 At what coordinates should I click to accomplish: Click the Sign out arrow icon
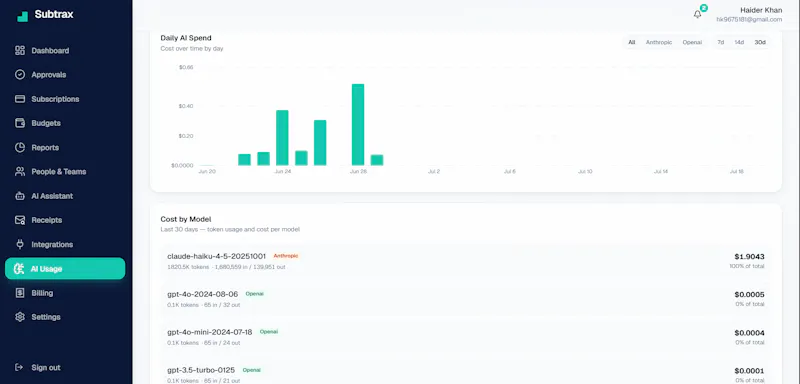pos(19,367)
